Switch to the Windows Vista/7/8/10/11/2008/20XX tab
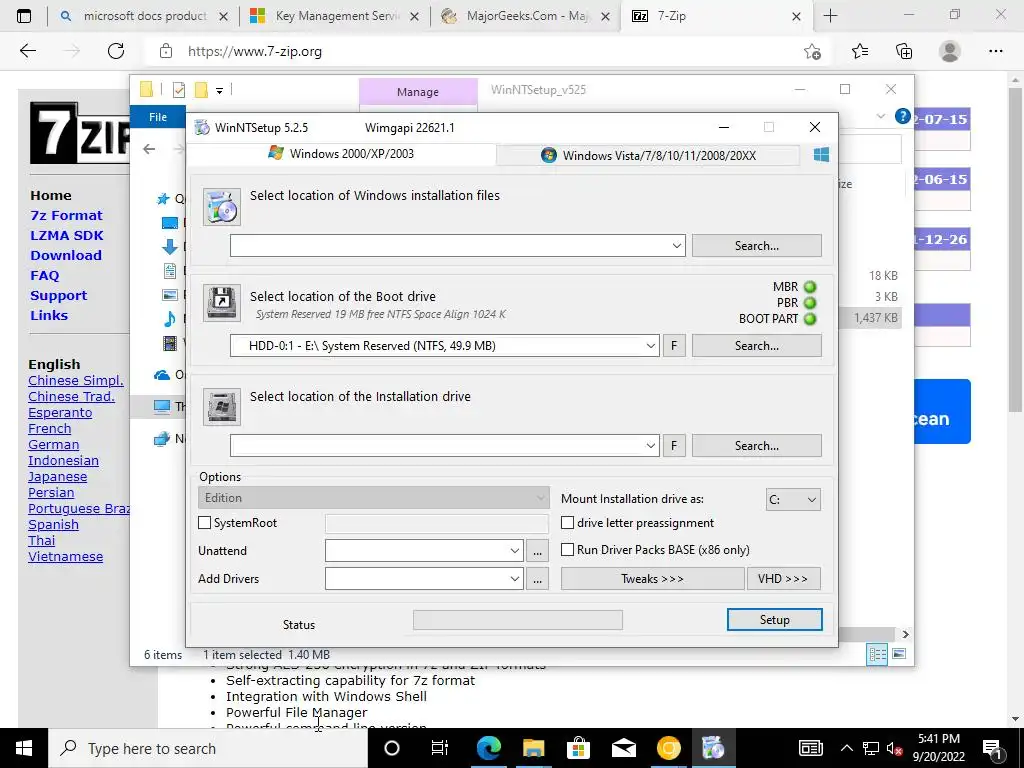 click(x=648, y=155)
